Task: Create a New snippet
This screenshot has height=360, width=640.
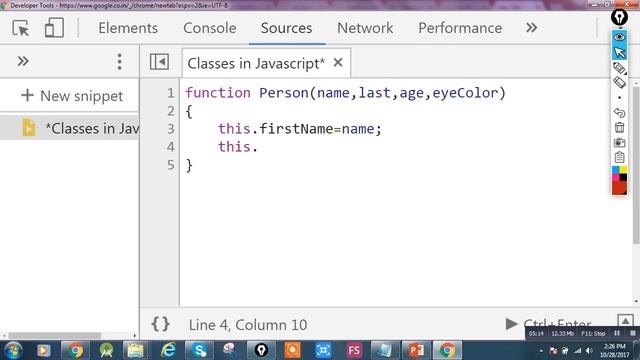Action: coord(72,96)
